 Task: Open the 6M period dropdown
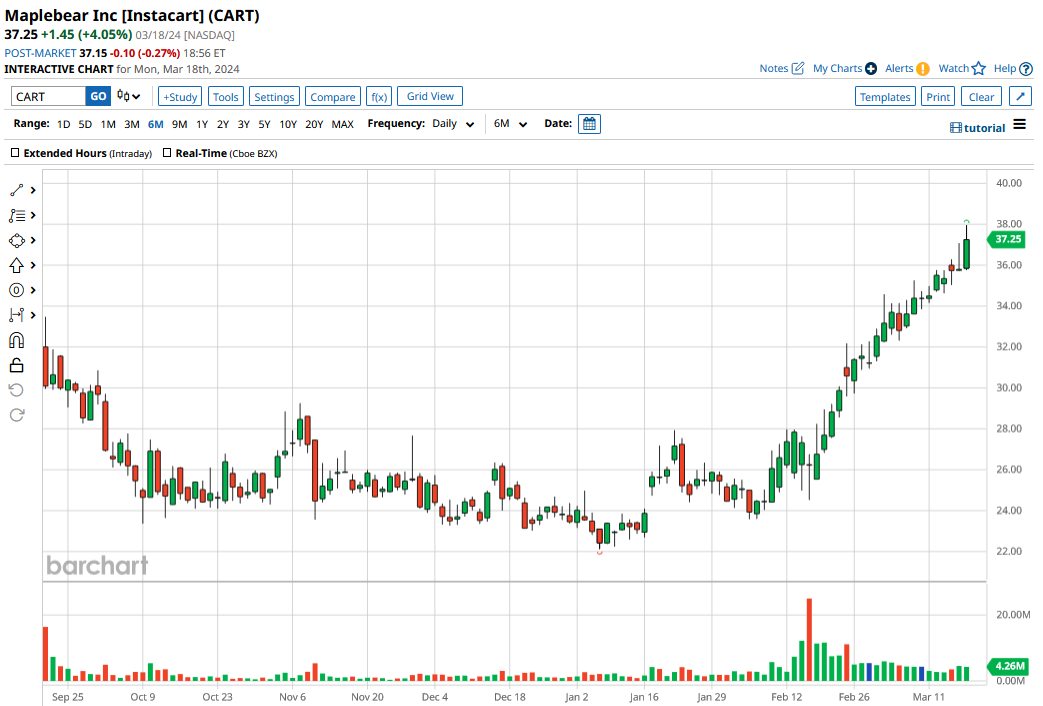pos(510,123)
